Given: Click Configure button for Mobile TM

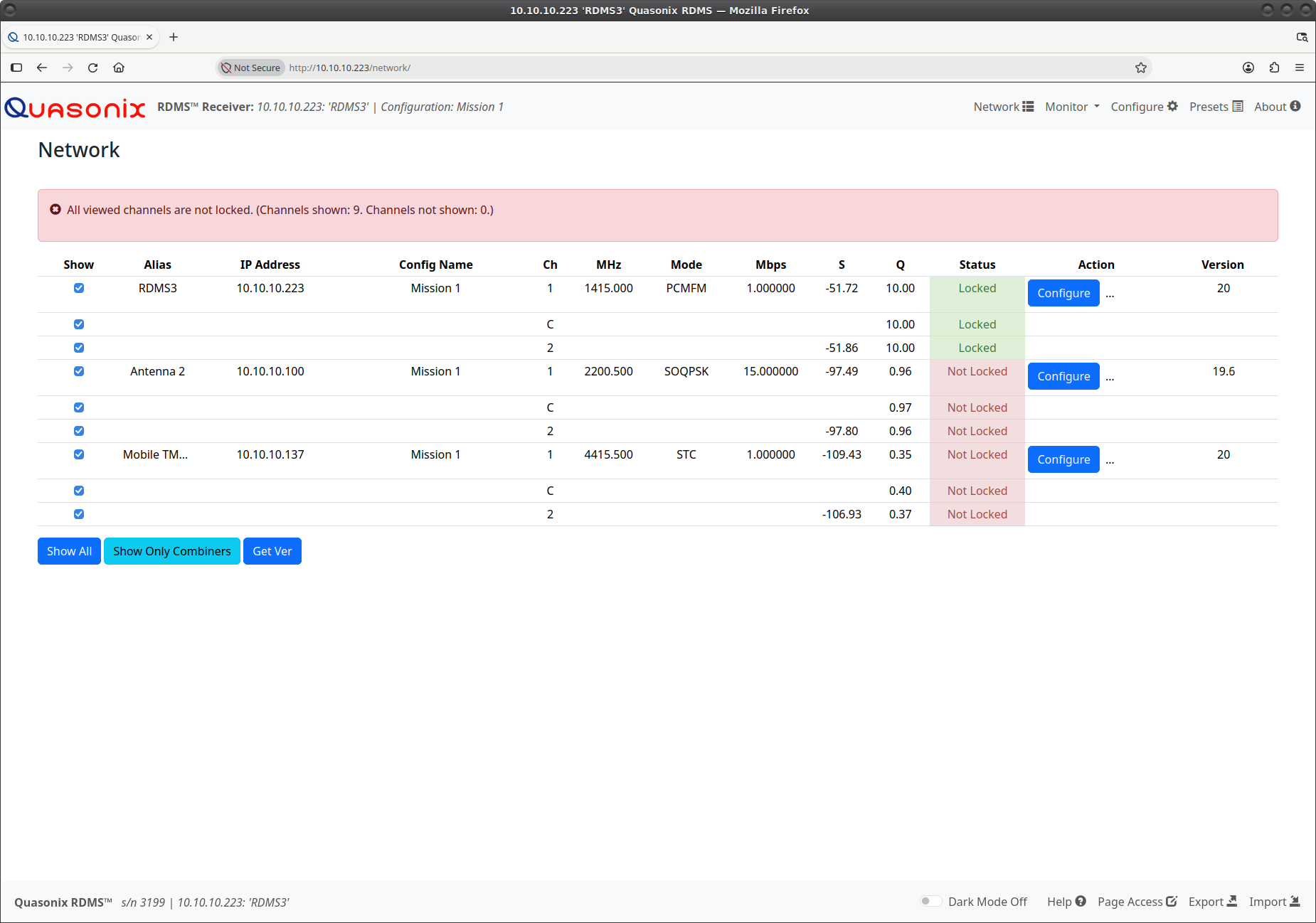Looking at the screenshot, I should pos(1063,459).
